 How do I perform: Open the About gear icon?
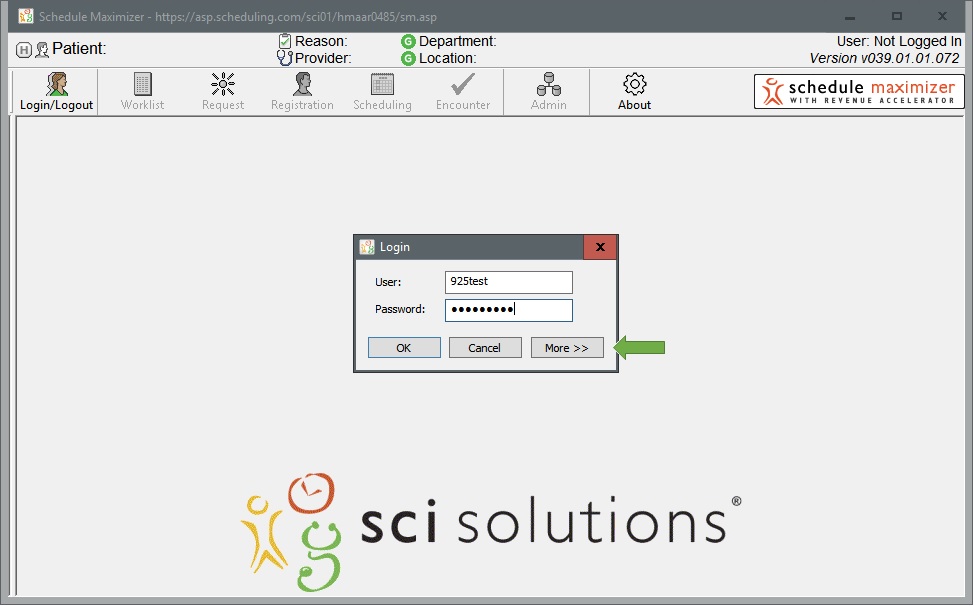tap(634, 84)
